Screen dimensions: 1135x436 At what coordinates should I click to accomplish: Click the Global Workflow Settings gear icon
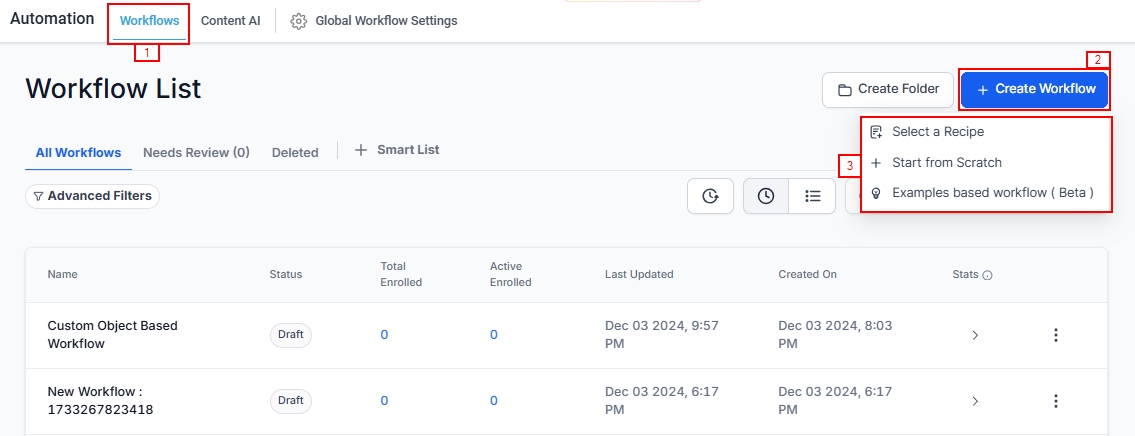(298, 21)
